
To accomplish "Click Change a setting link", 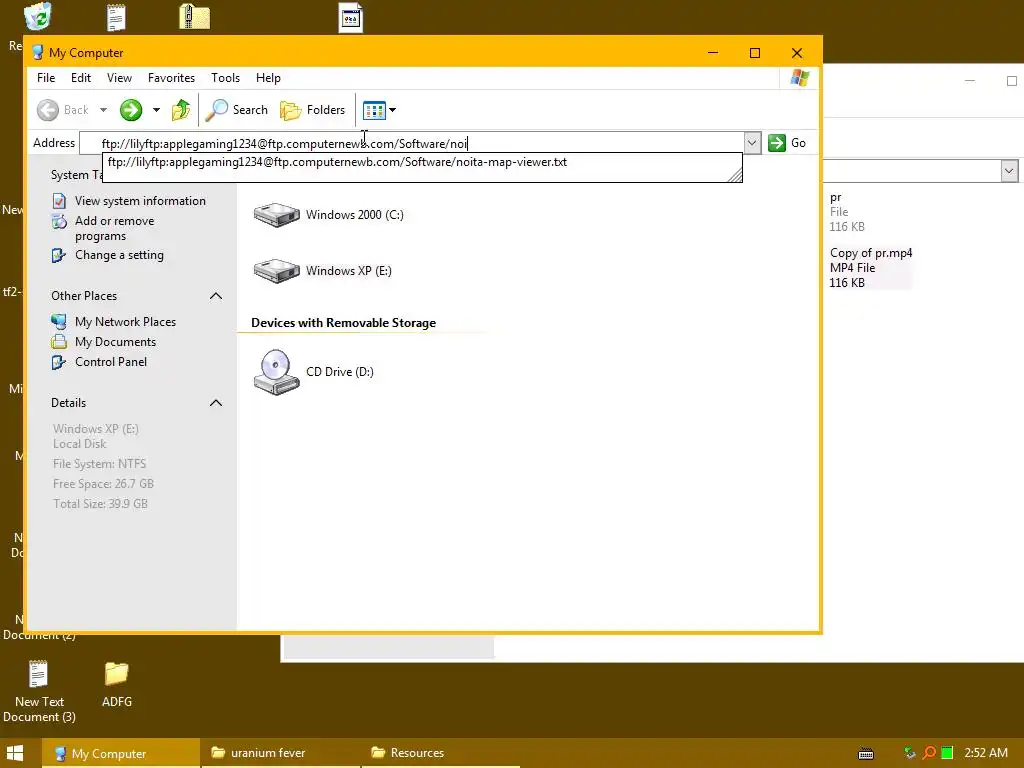I will click(x=120, y=255).
